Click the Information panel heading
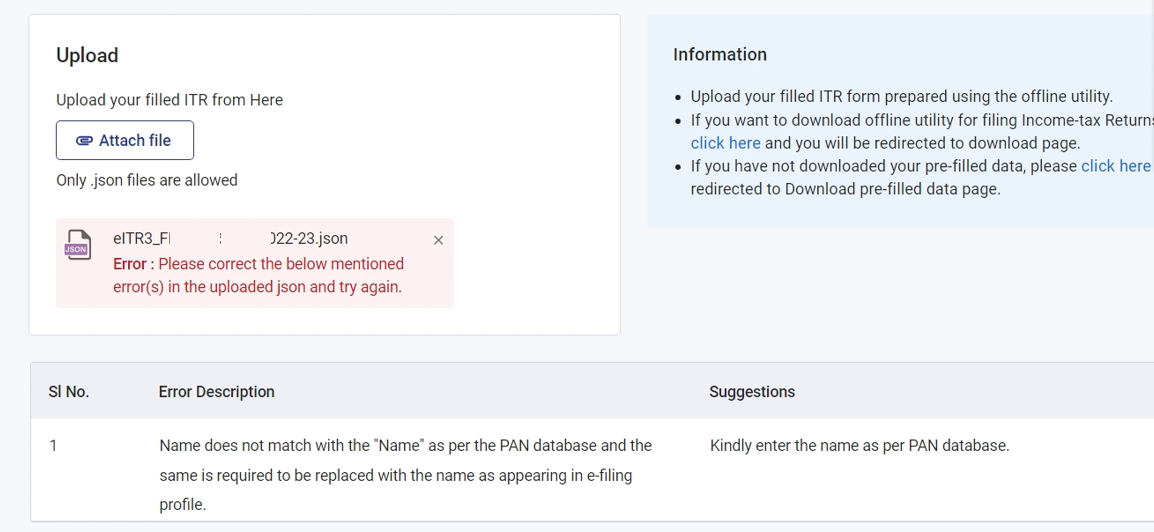The image size is (1154, 532). point(720,54)
